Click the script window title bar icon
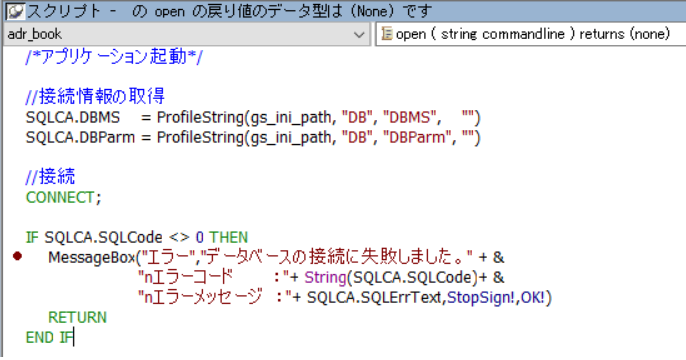The height and width of the screenshot is (360, 686). click(x=15, y=11)
